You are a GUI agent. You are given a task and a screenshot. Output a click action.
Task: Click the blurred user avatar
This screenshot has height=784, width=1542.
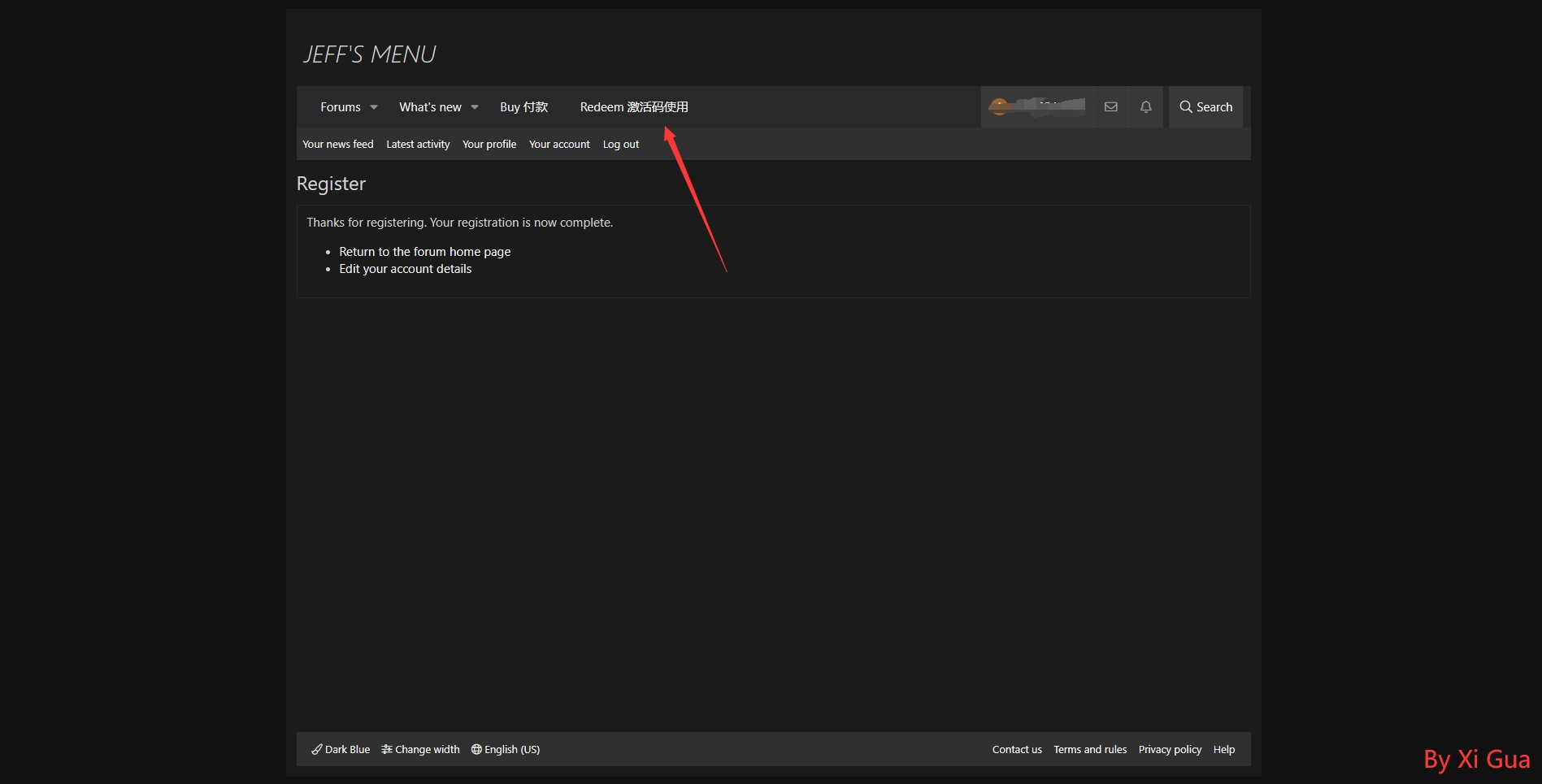pos(999,106)
